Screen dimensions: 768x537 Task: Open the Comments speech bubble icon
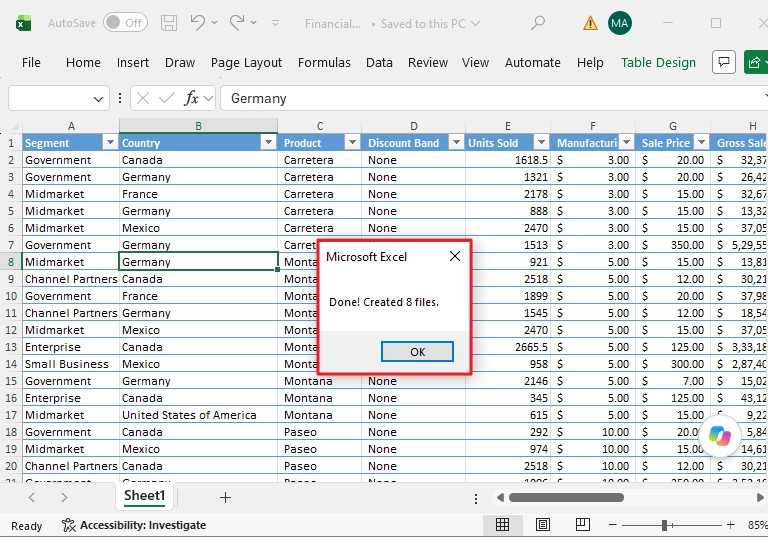coord(724,62)
